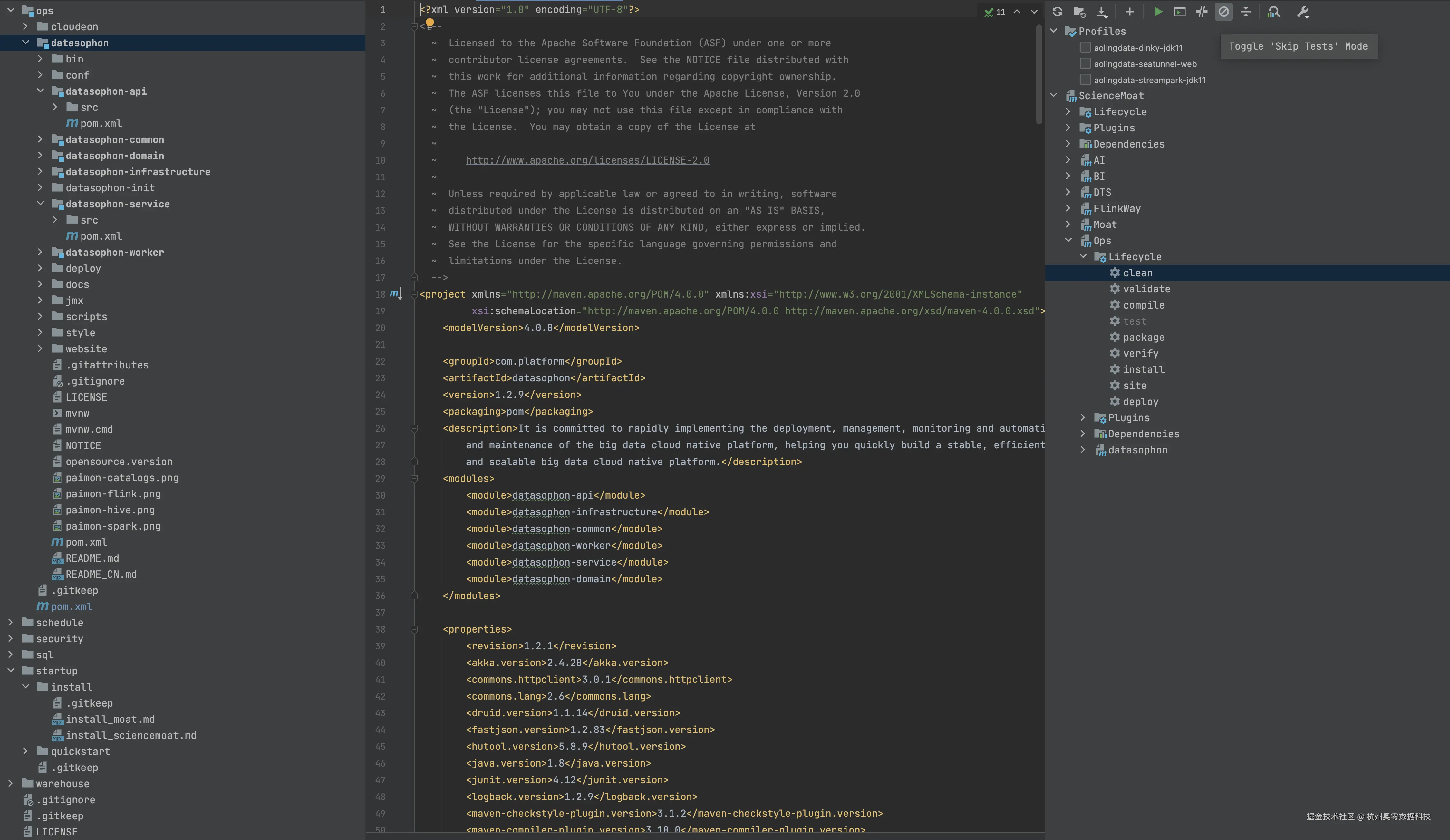Collapse the Ops Lifecycle node
This screenshot has height=840, width=1450.
(1083, 257)
